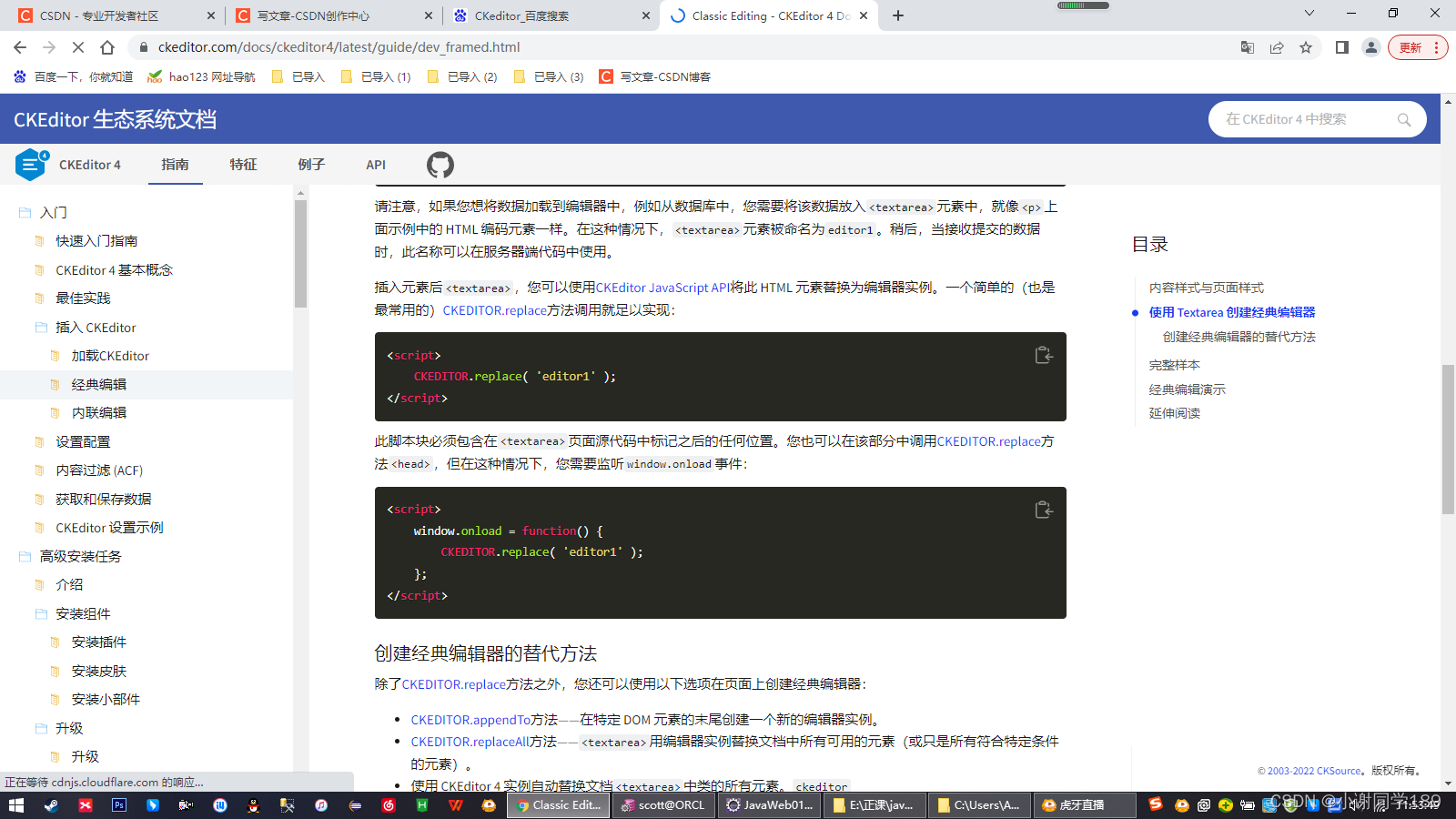Copy code from first script block
The width and height of the screenshot is (1456, 819).
pyautogui.click(x=1045, y=356)
